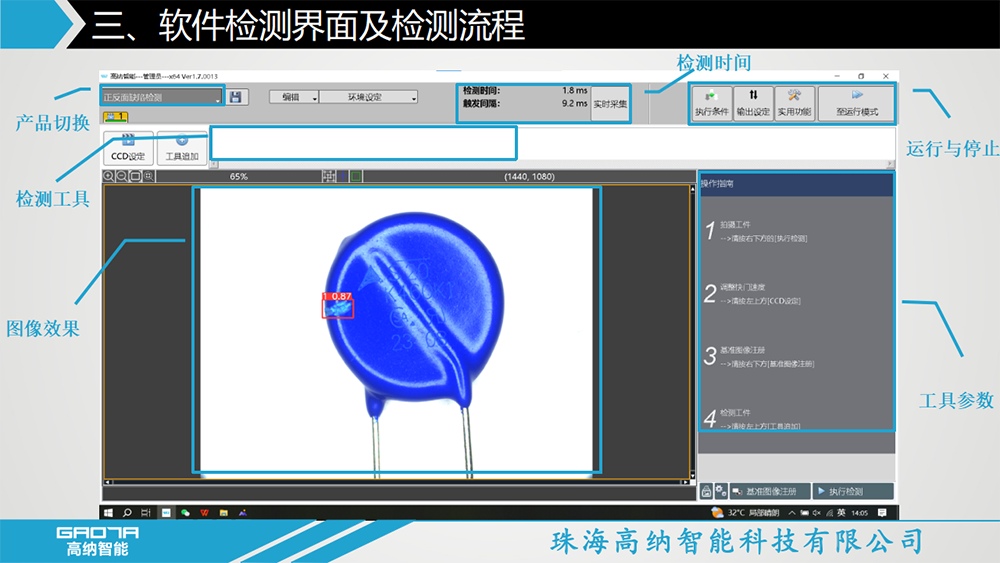Click the horizontal scrollbar of image view
The image size is (1000, 563).
pyautogui.click(x=397, y=483)
